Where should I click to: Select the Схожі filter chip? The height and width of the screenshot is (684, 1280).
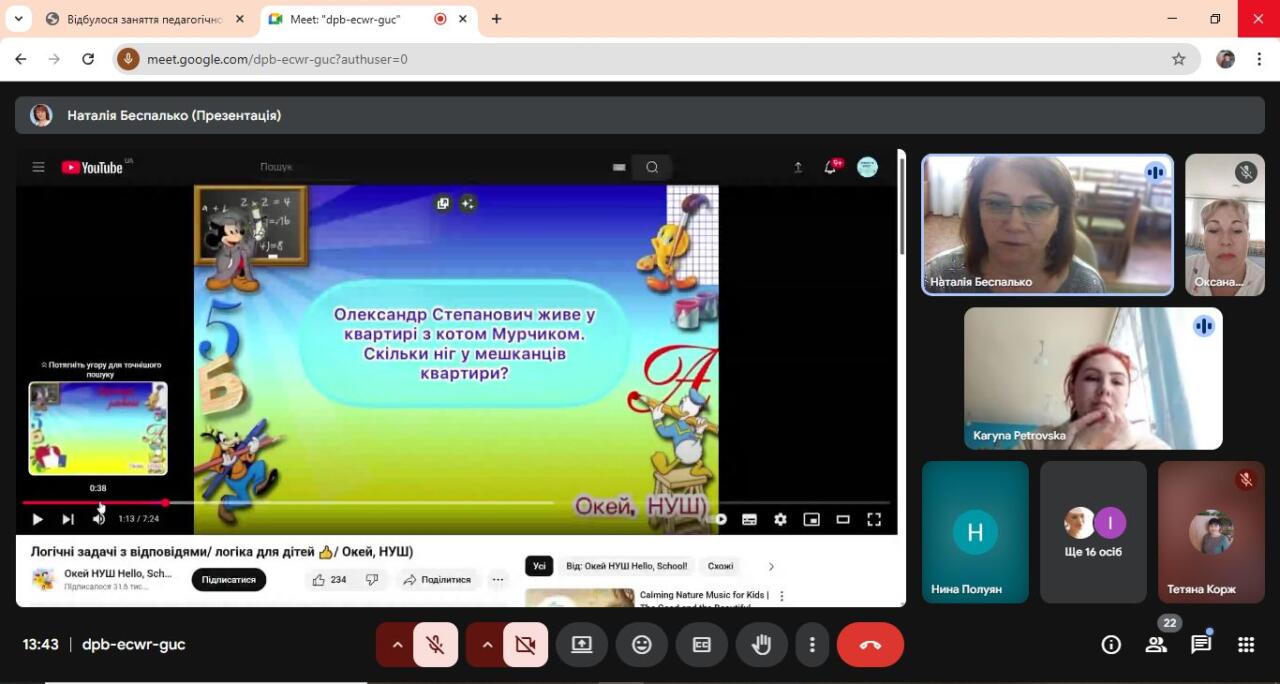coord(720,566)
